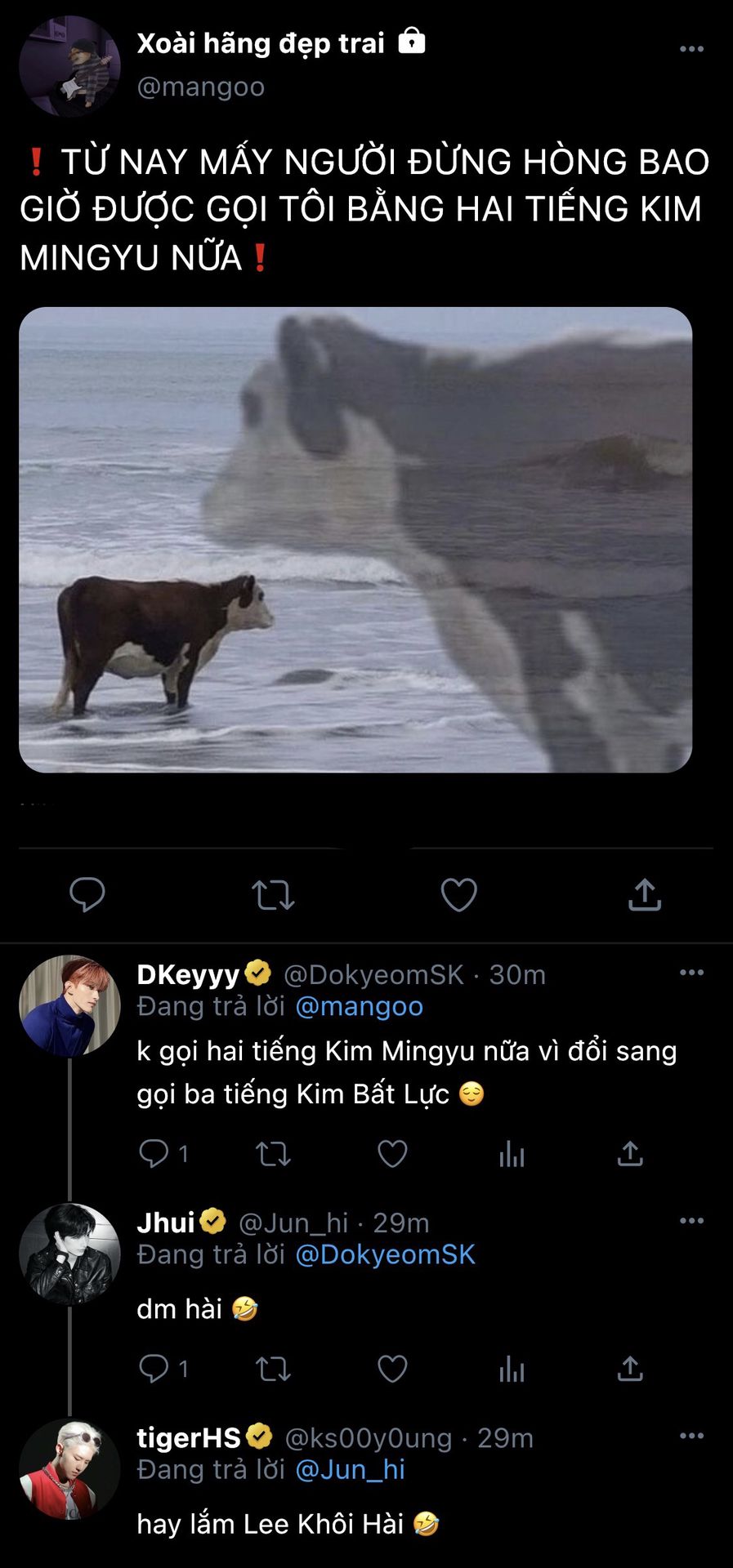Like DKeyyy's reply

392,1153
